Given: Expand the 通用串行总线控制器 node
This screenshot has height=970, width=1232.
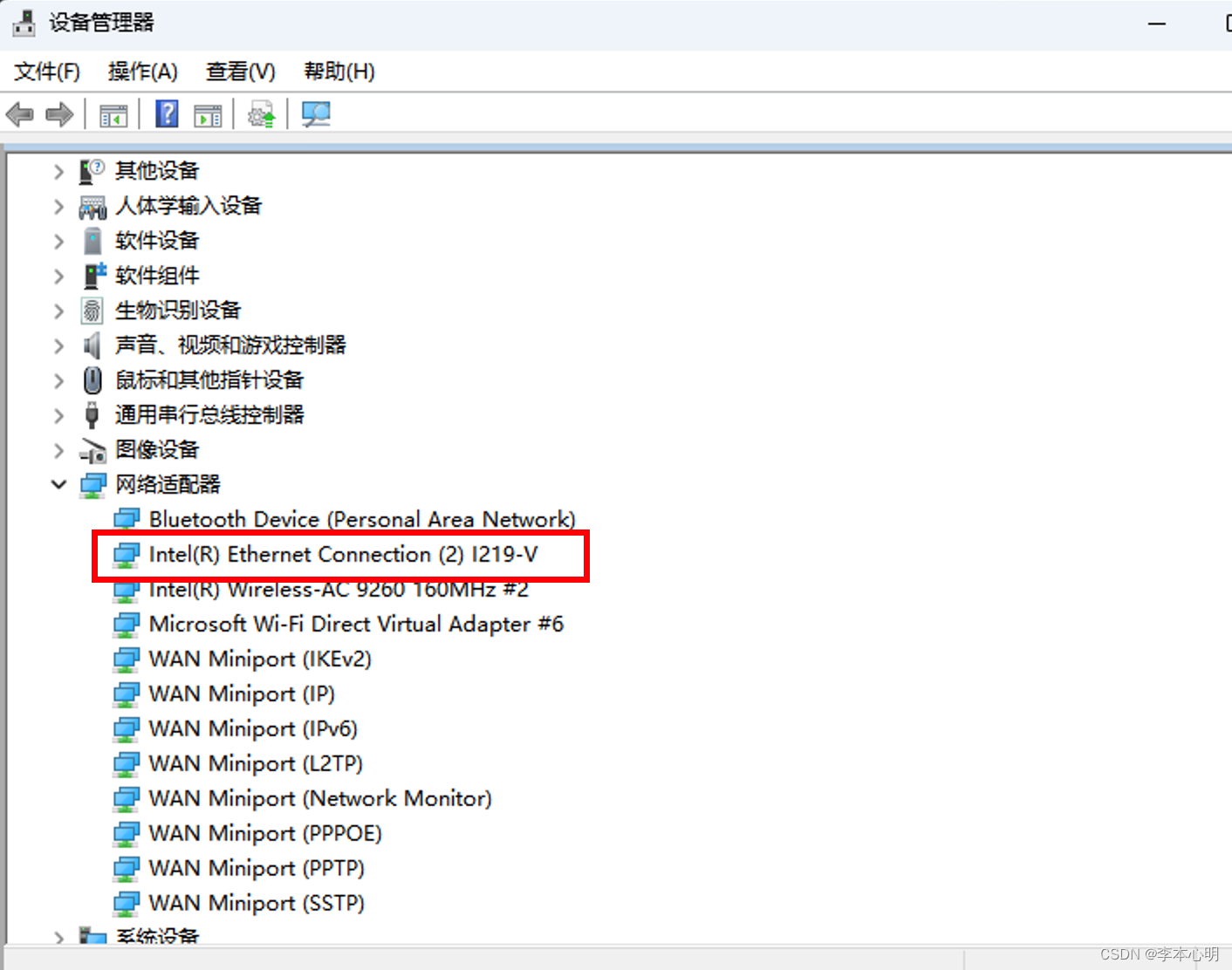Looking at the screenshot, I should [58, 416].
